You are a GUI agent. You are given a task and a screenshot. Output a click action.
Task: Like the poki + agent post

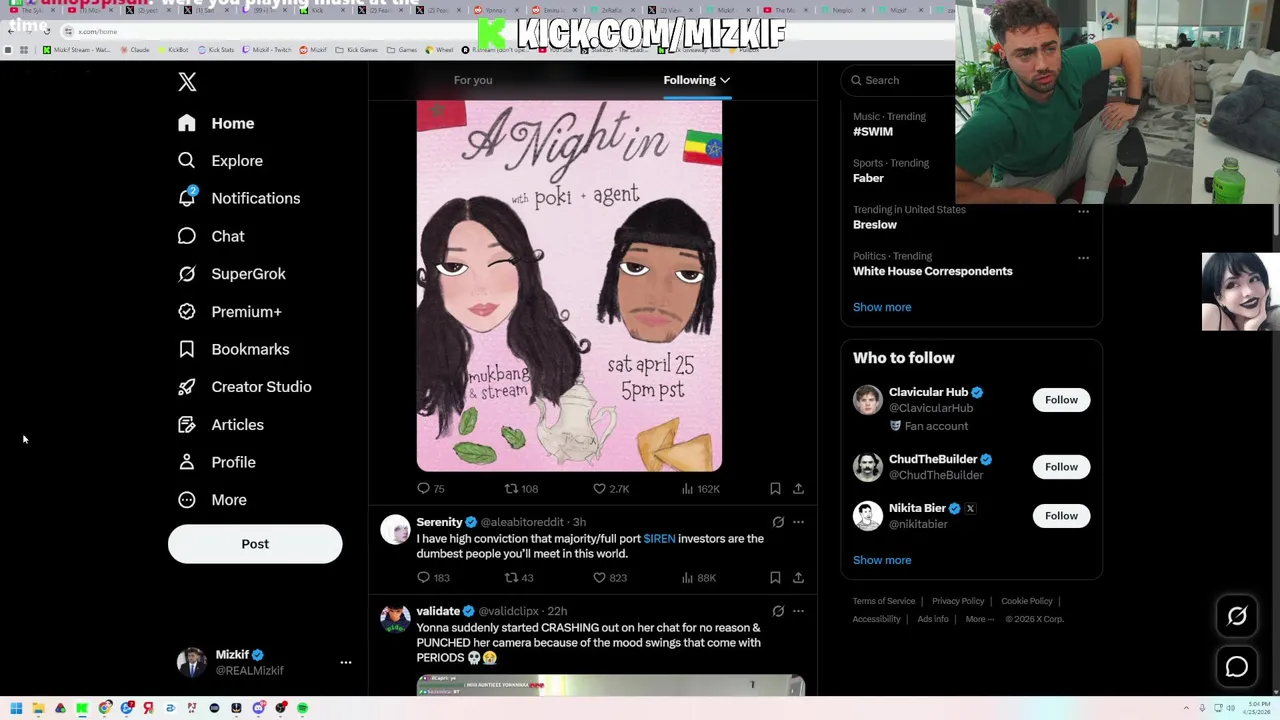click(x=611, y=489)
